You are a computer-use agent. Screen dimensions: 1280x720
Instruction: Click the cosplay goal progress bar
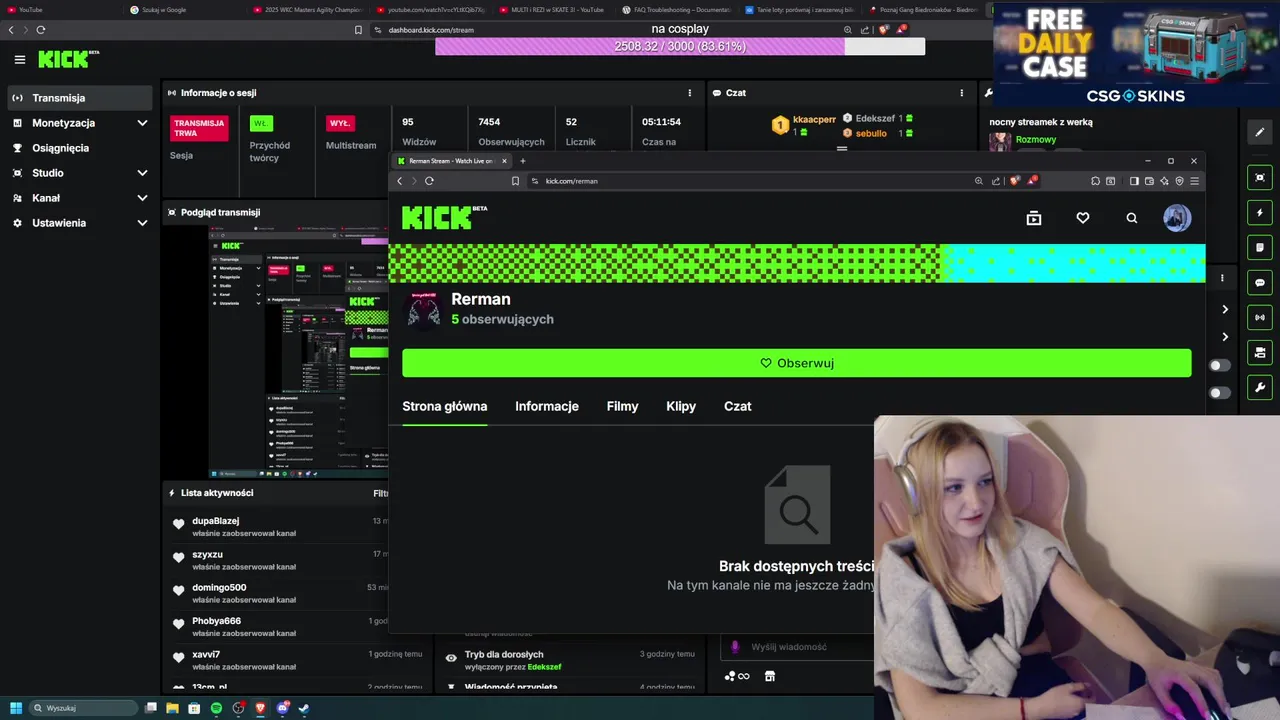tap(680, 46)
